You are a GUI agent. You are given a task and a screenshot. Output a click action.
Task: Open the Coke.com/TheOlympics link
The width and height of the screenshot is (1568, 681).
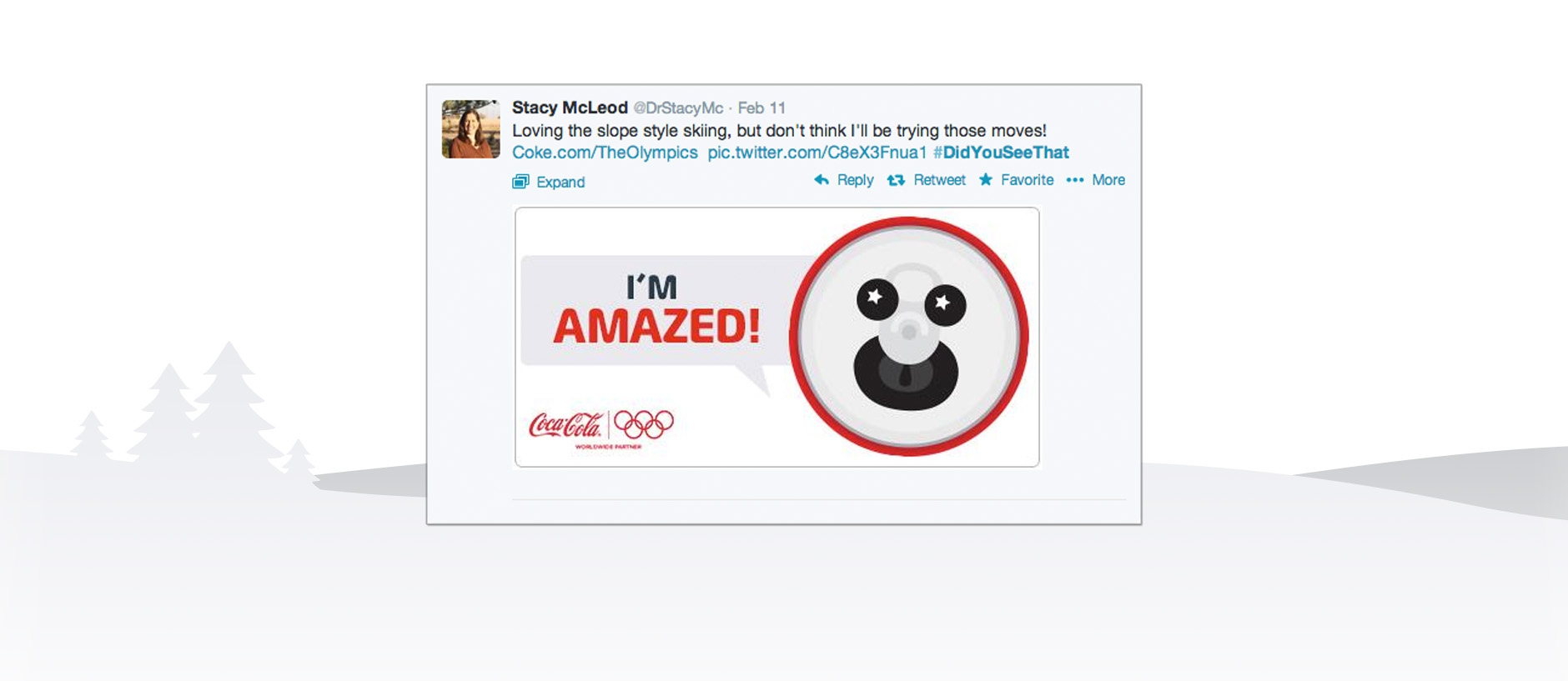(605, 153)
